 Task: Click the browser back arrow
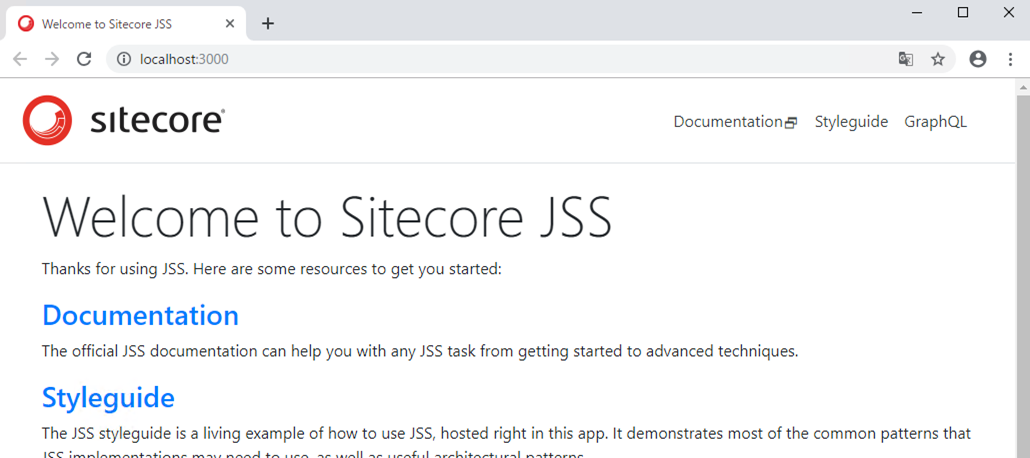click(20, 59)
